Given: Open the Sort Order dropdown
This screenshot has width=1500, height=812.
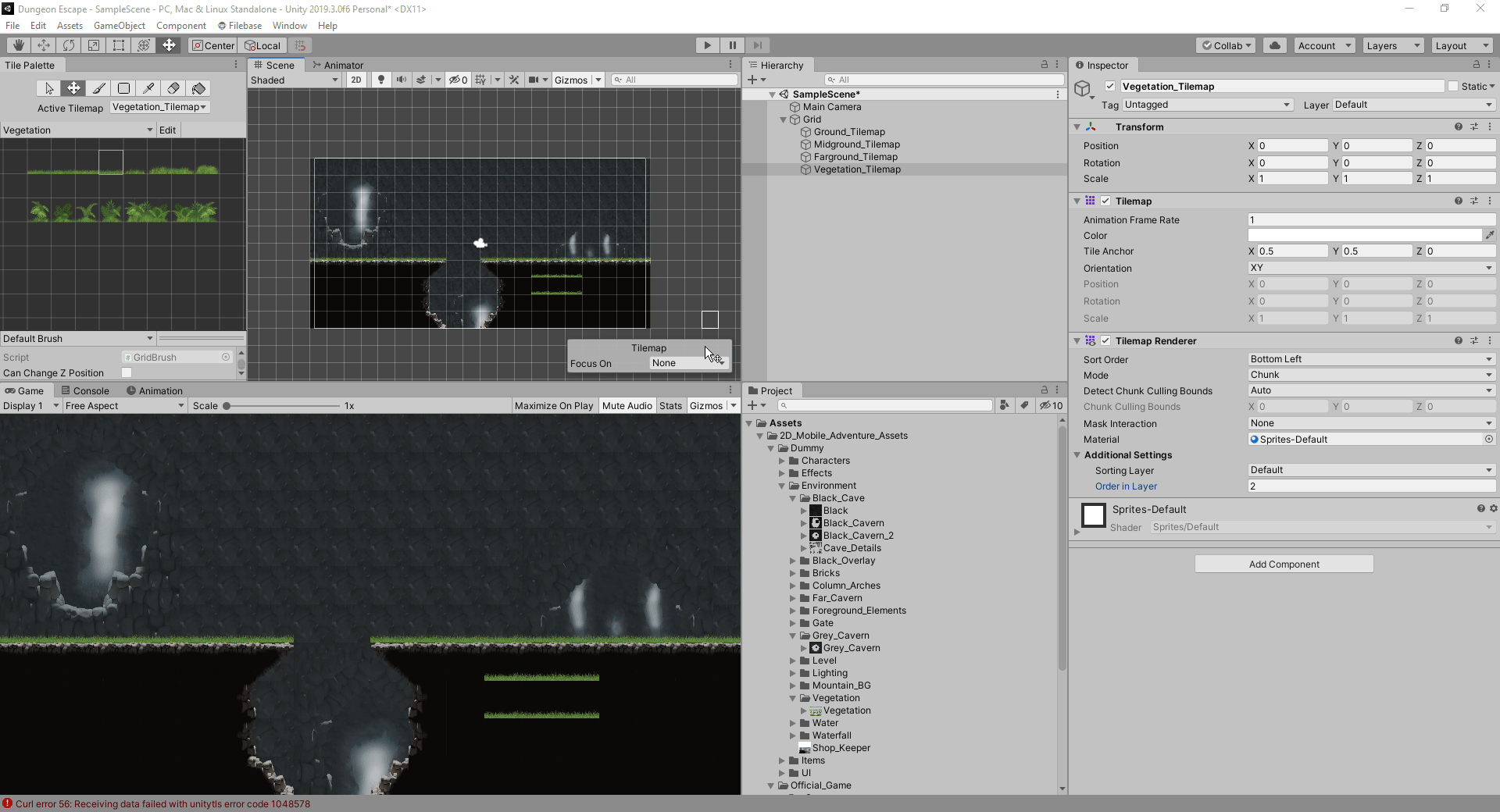Looking at the screenshot, I should click(x=1372, y=359).
